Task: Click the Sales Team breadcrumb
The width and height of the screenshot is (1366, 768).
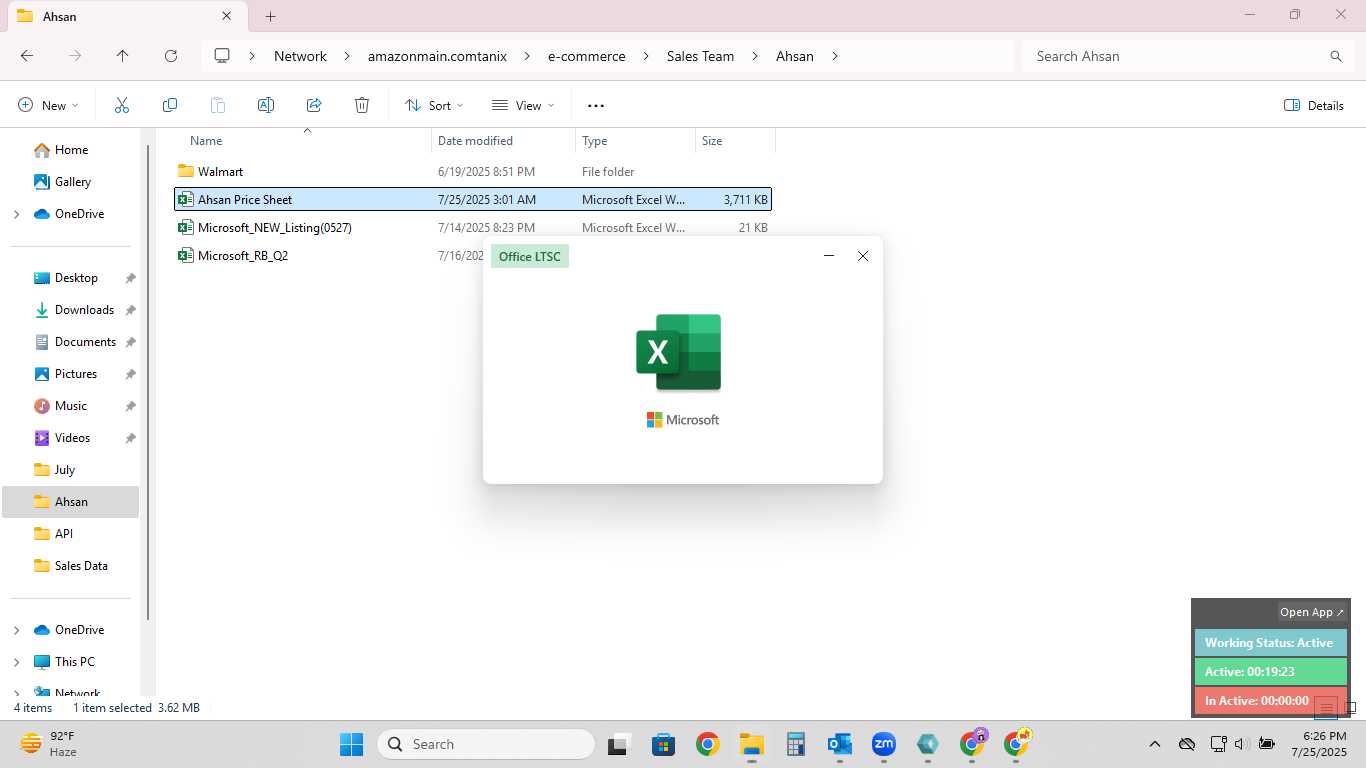Action: 701,56
